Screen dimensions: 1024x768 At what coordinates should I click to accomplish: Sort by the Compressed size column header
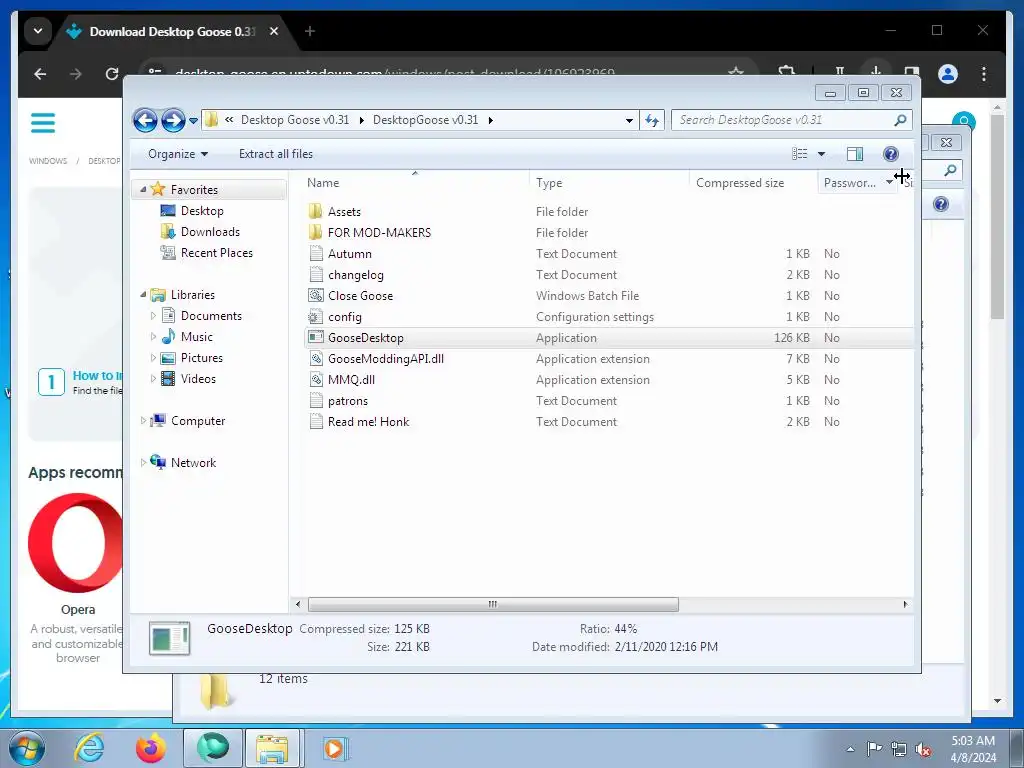pos(753,183)
